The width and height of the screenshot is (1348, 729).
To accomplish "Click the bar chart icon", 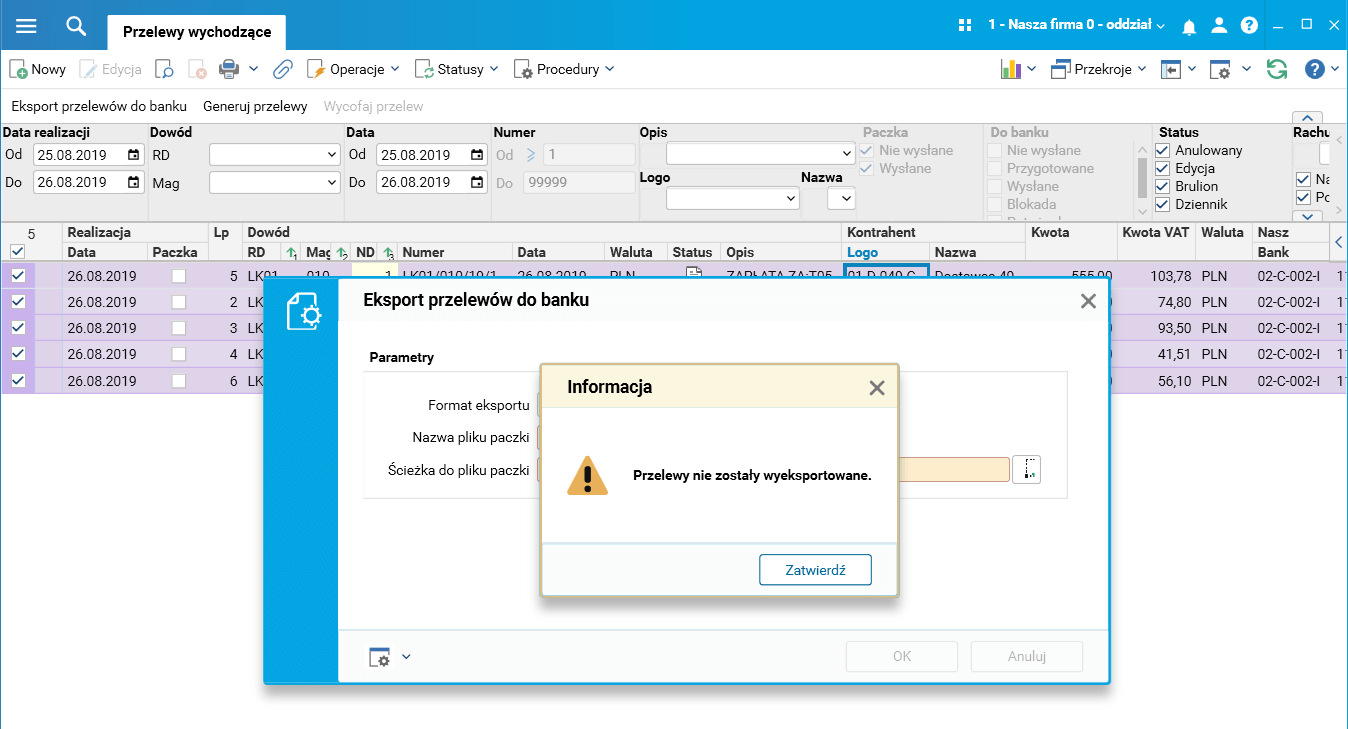I will click(1010, 69).
